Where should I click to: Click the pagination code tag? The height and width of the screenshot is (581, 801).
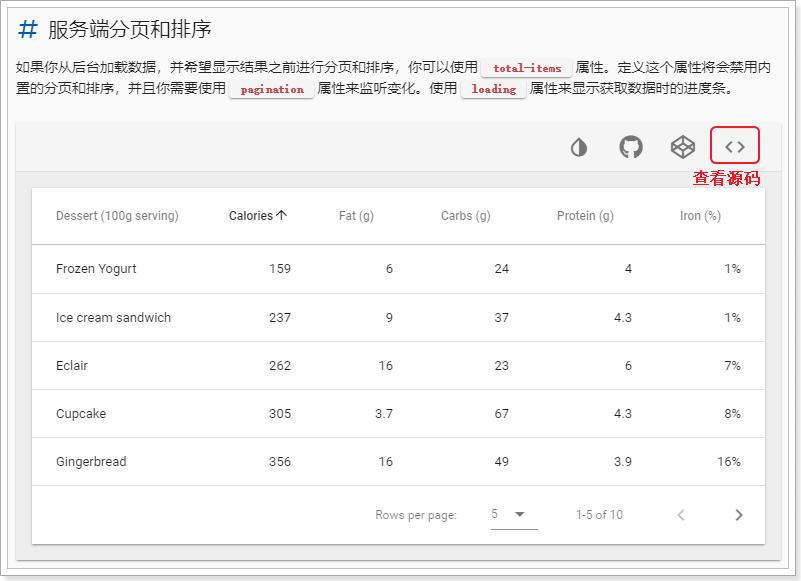[272, 90]
